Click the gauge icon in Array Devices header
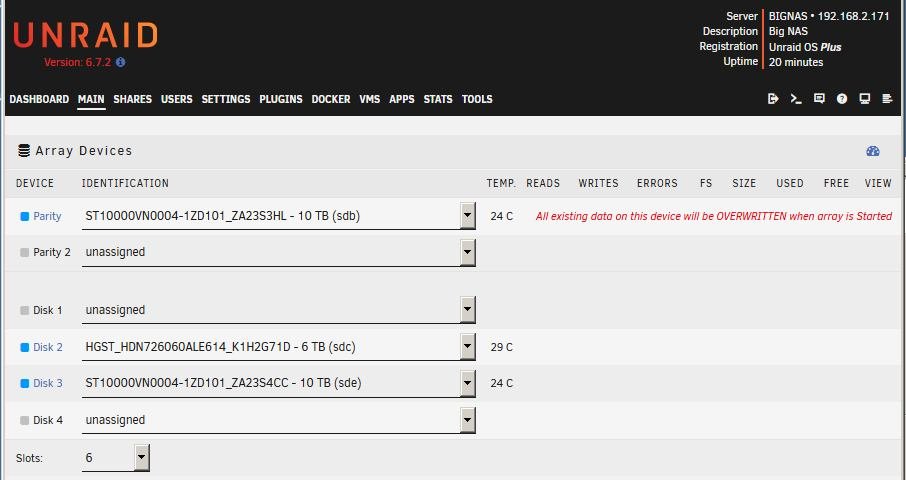 872,151
